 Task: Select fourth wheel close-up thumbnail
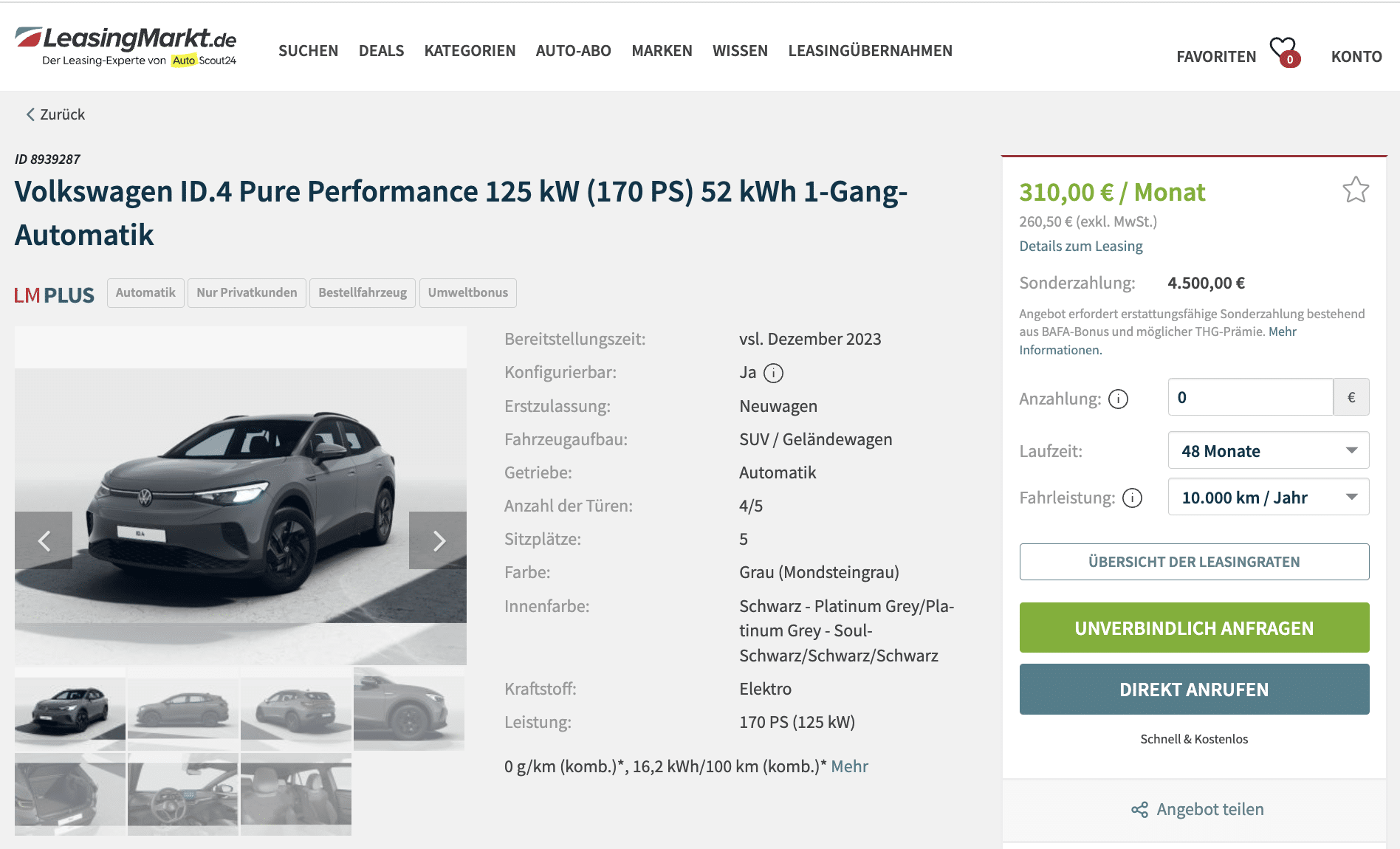click(409, 709)
